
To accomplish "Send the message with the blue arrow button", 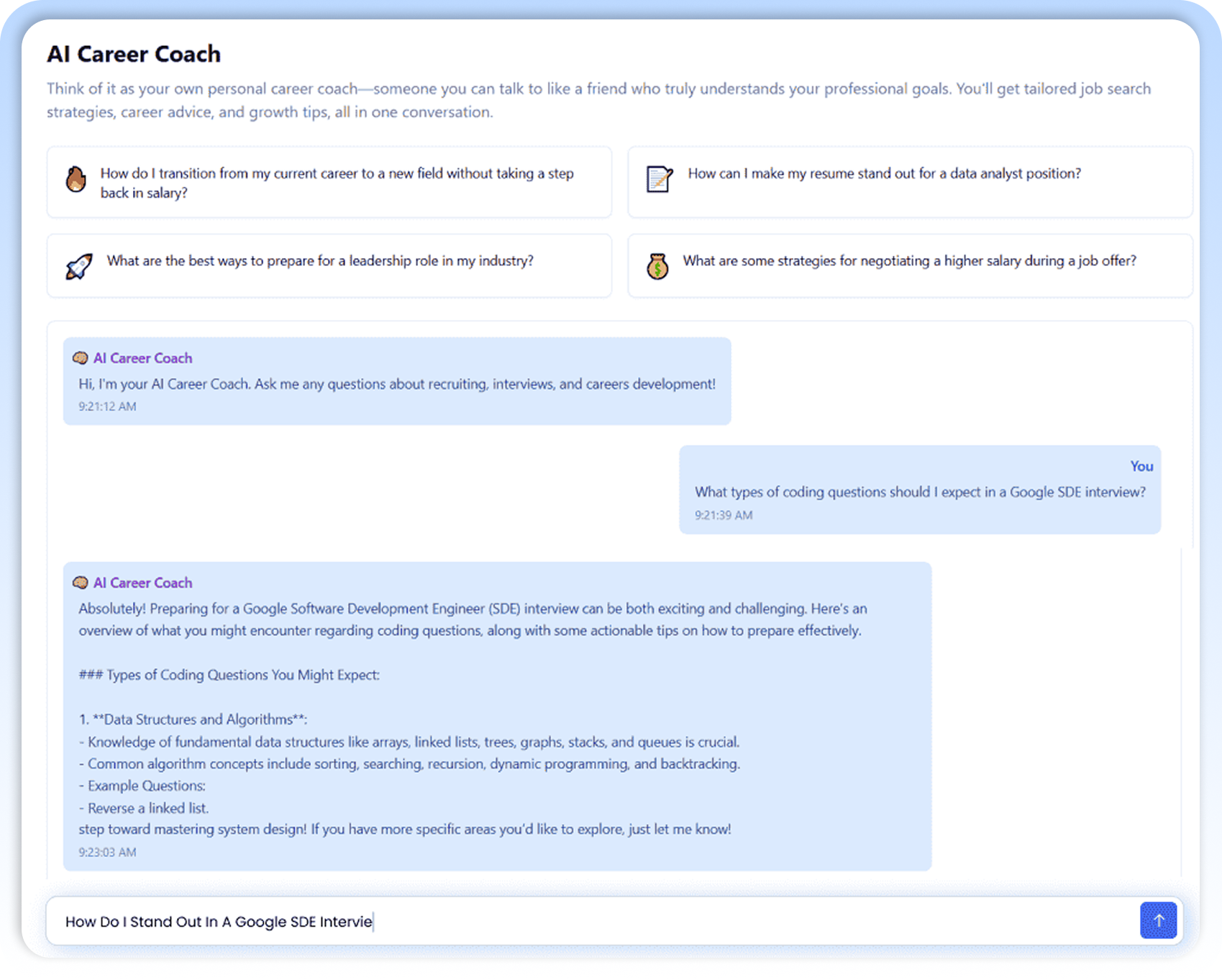I will pos(1158,920).
